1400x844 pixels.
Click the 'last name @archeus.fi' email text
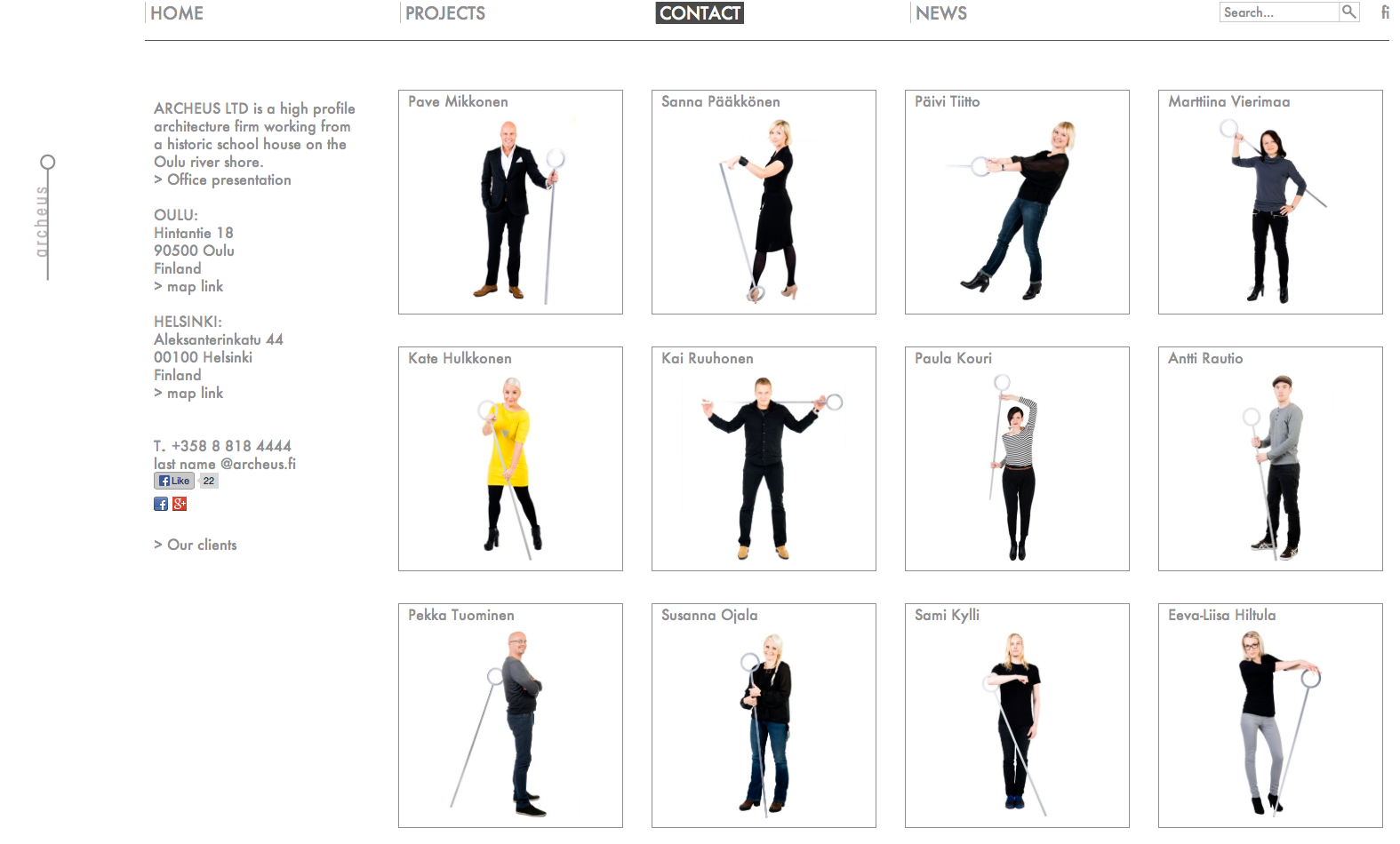[225, 464]
